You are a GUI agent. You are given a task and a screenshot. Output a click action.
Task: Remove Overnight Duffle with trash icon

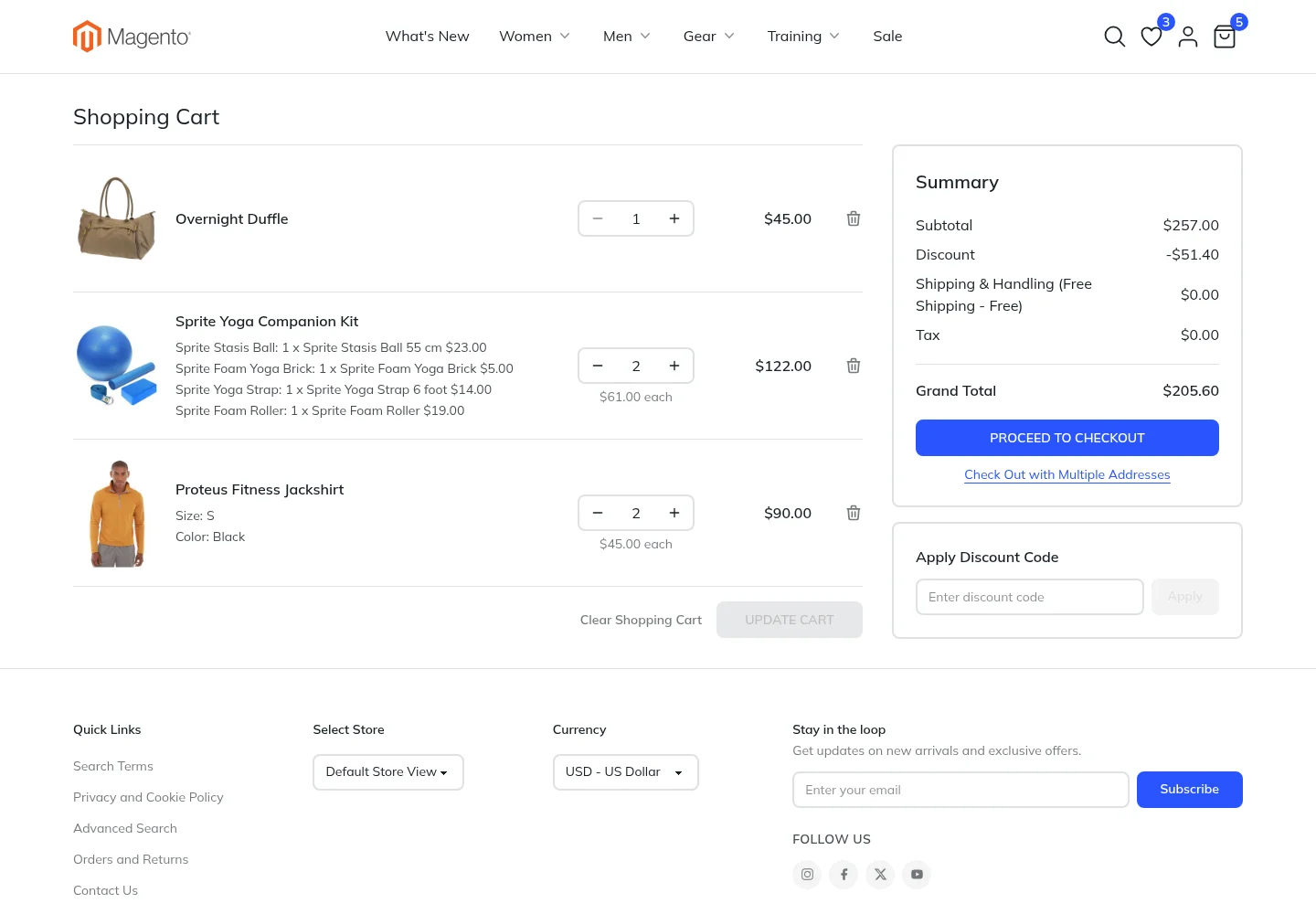pos(854,218)
